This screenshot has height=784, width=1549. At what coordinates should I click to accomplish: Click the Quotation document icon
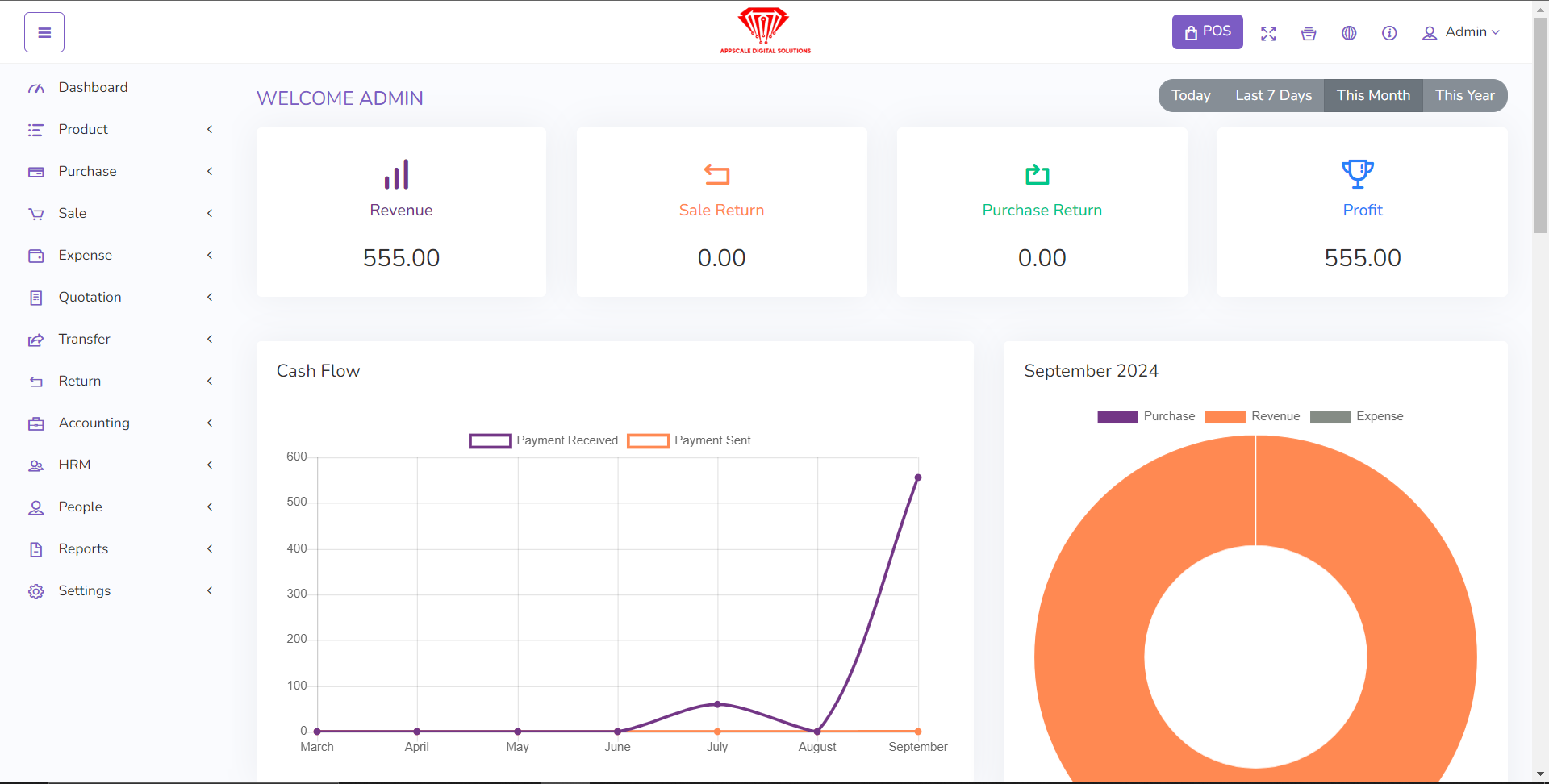(x=36, y=298)
